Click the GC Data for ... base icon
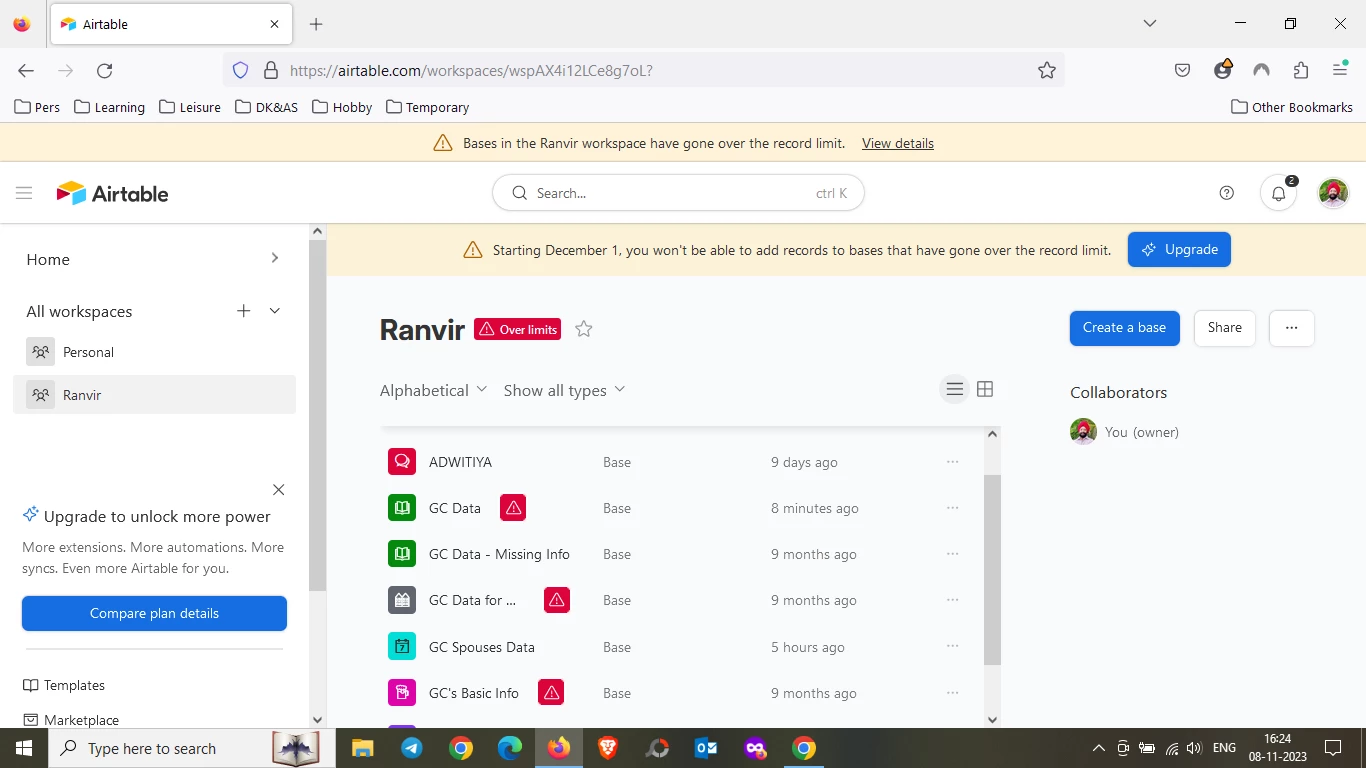 [x=402, y=600]
